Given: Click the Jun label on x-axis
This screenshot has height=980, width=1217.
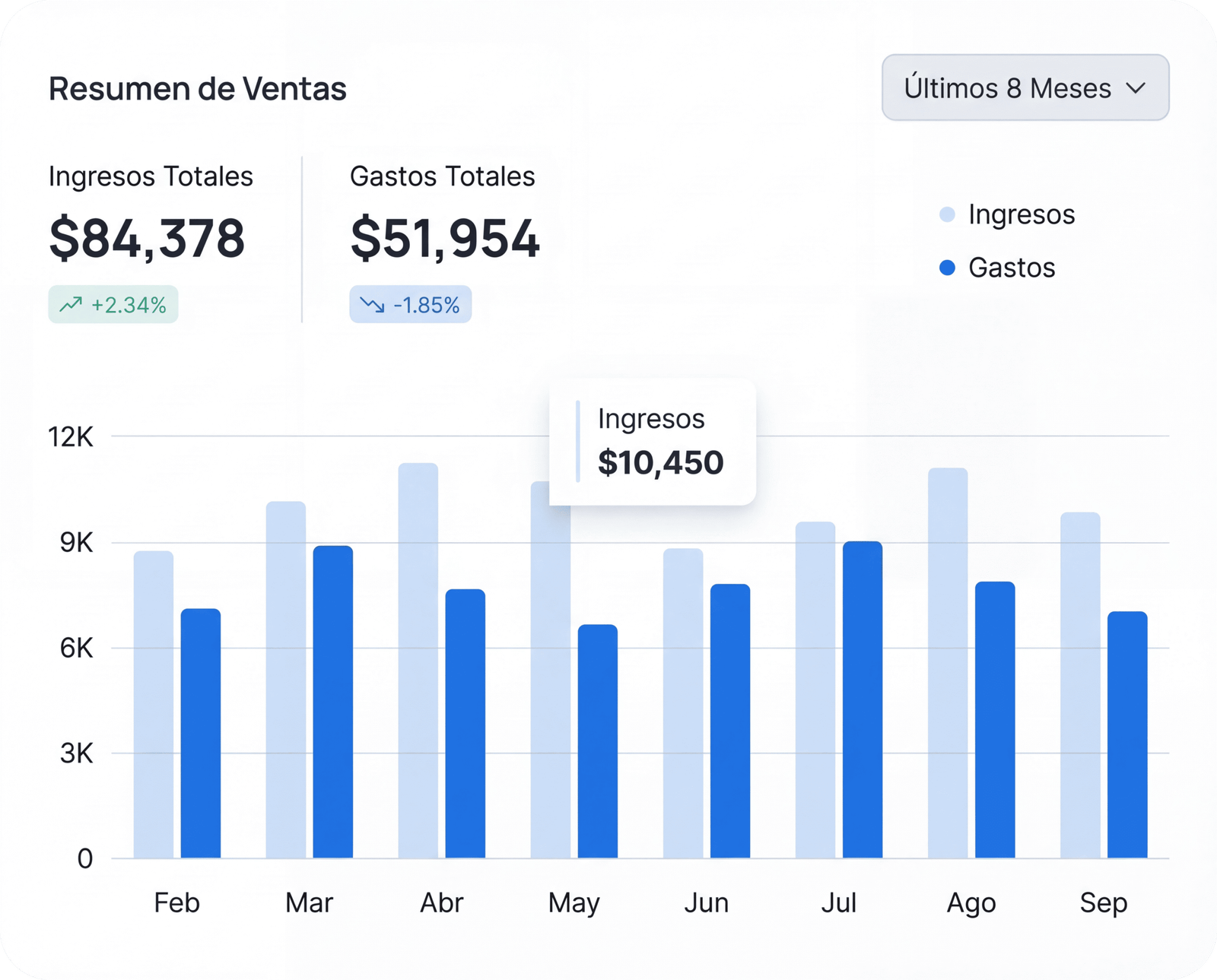Looking at the screenshot, I should click(x=706, y=902).
